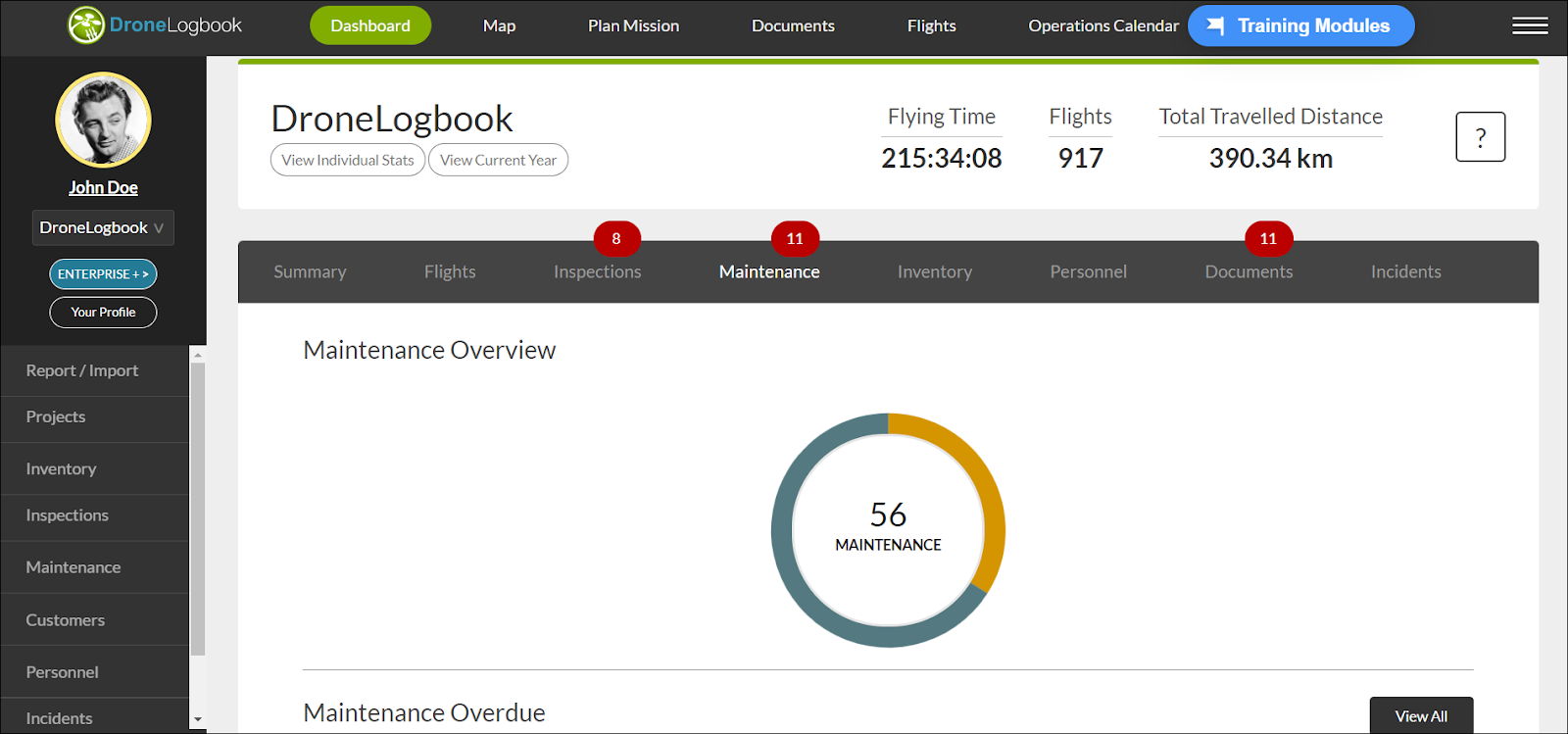The image size is (1568, 734).
Task: Click the Maintenance Overview heading
Action: coord(429,350)
